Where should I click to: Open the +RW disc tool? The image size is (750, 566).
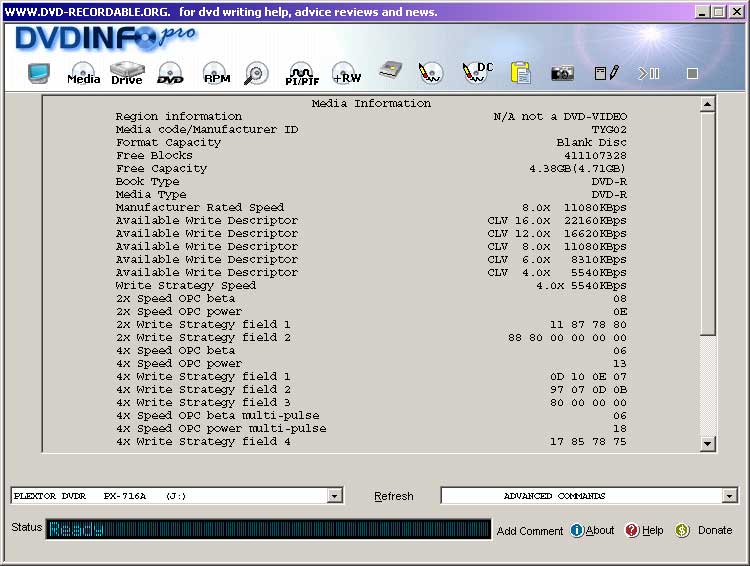(x=346, y=74)
